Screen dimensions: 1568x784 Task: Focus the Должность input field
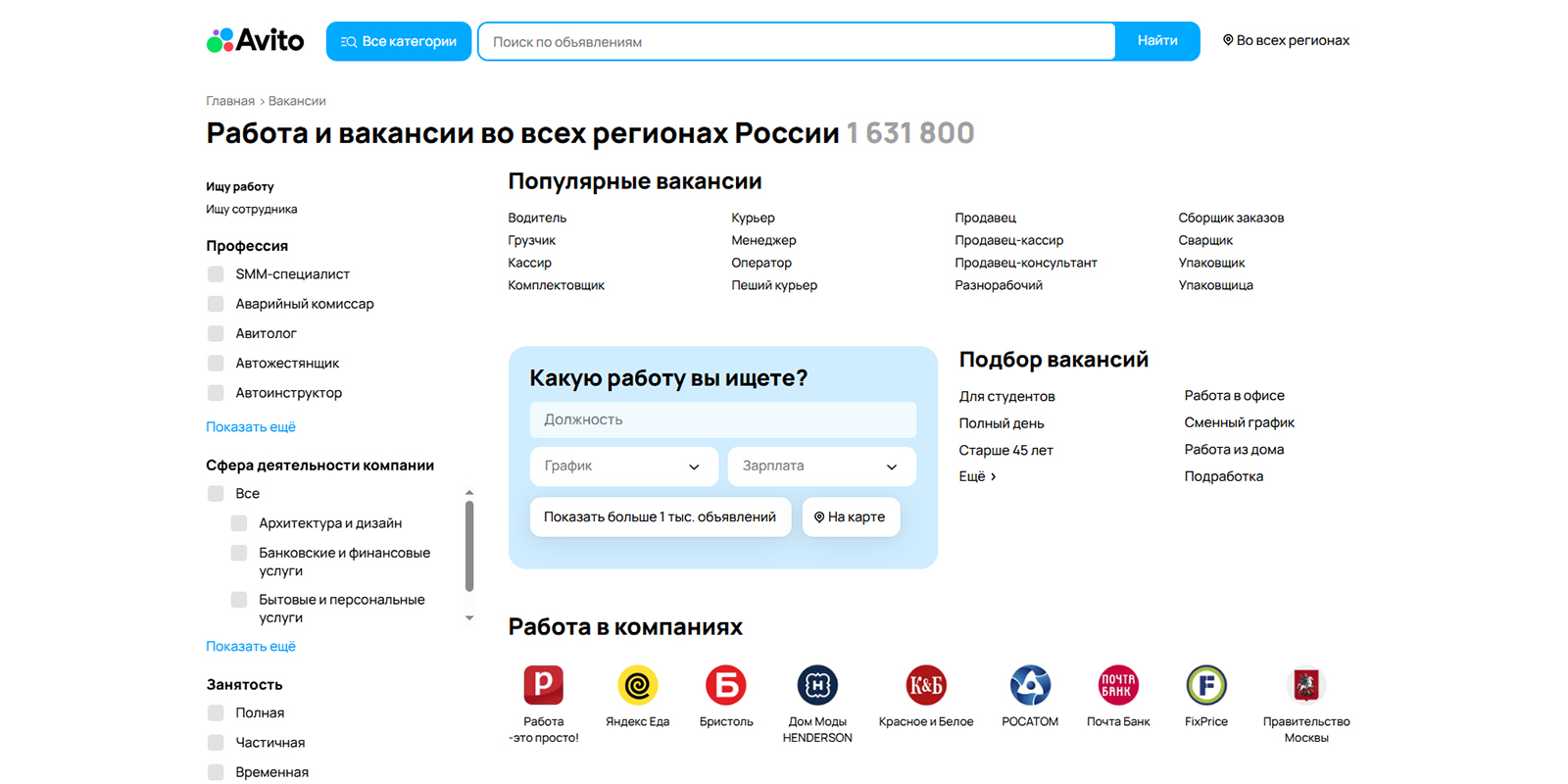[x=723, y=419]
